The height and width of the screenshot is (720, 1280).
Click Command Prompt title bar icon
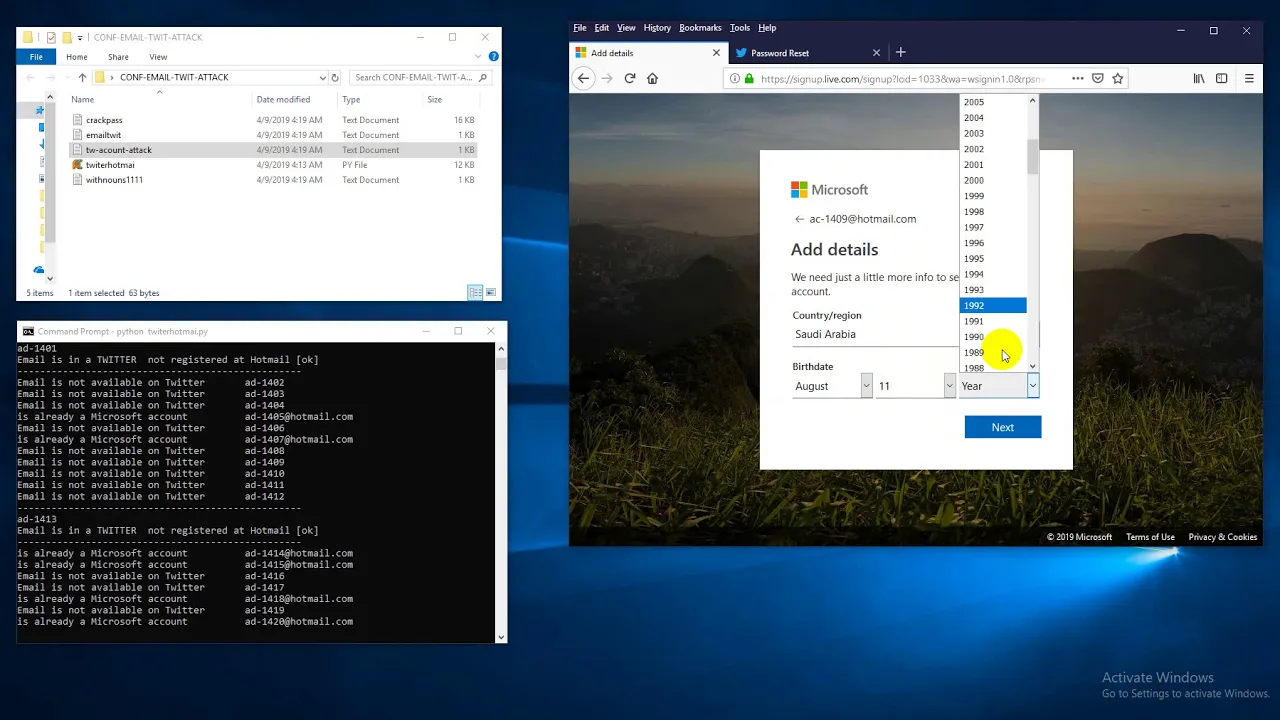coord(28,331)
